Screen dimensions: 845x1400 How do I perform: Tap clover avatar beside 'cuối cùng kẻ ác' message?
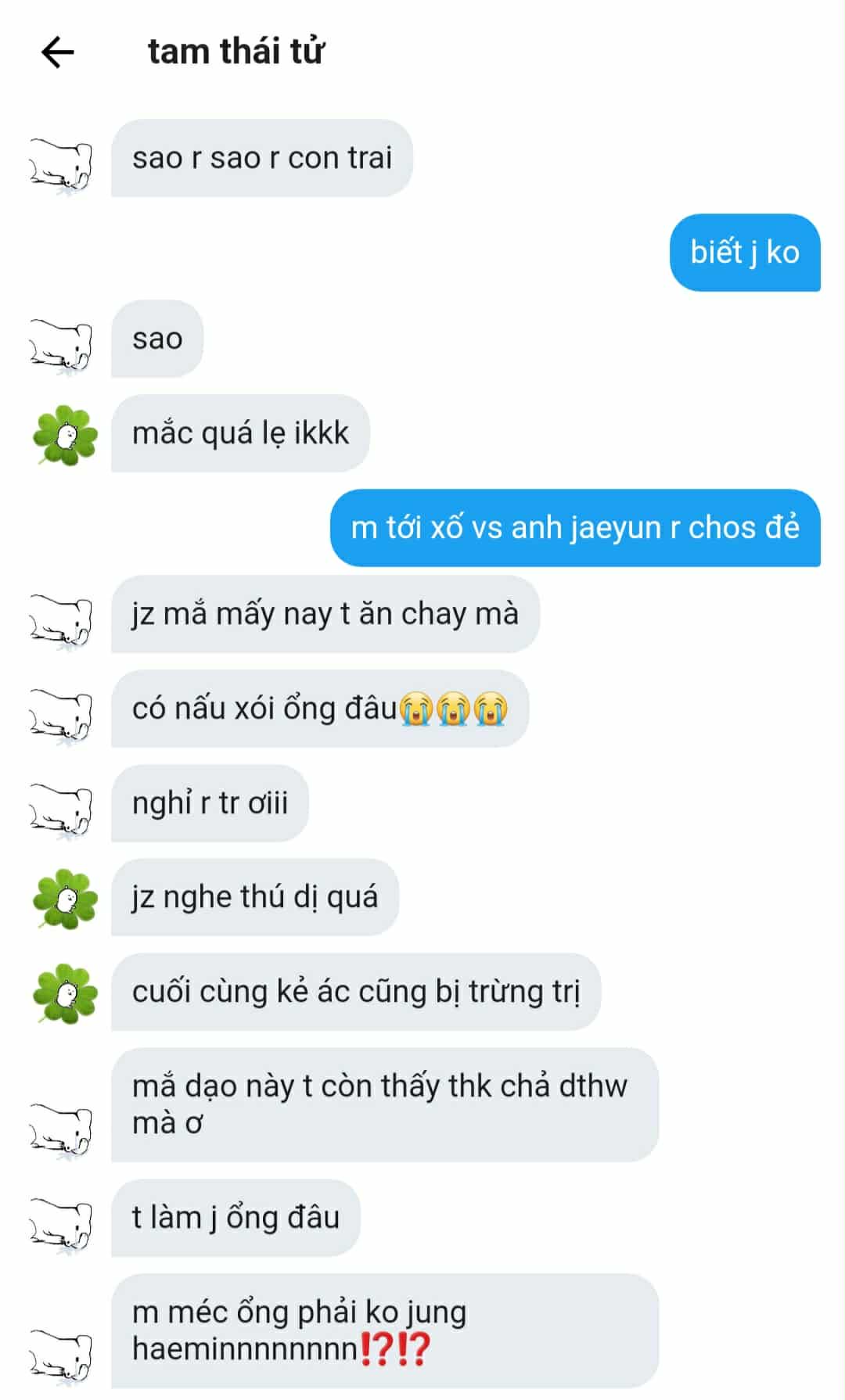pos(65,993)
